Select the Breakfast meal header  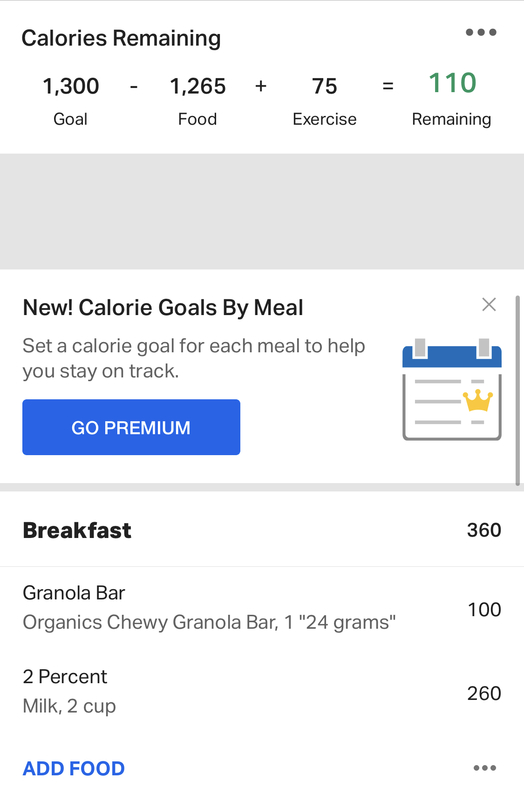[x=262, y=530]
